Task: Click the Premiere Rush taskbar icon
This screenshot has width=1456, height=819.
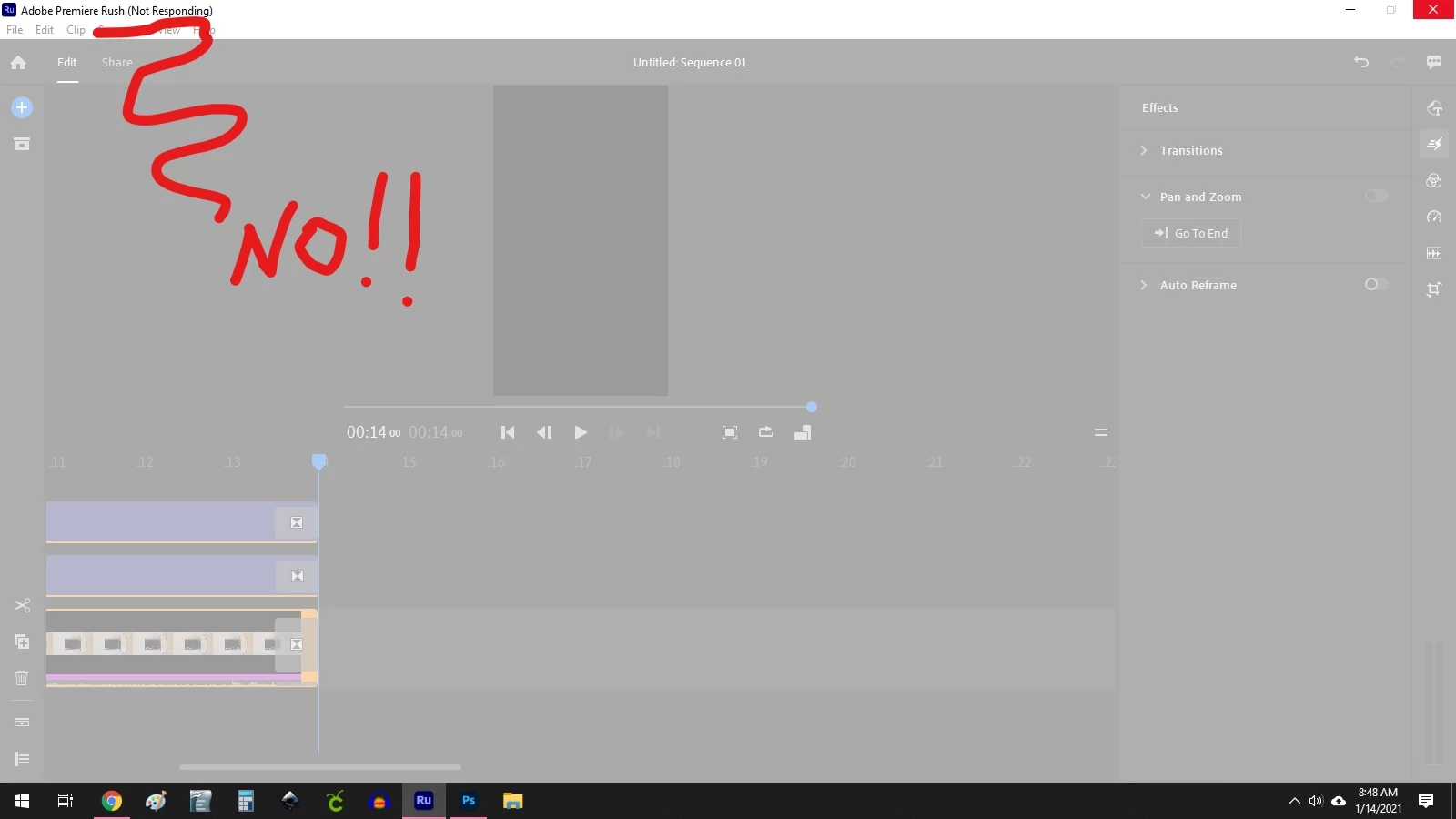Action: (x=424, y=801)
